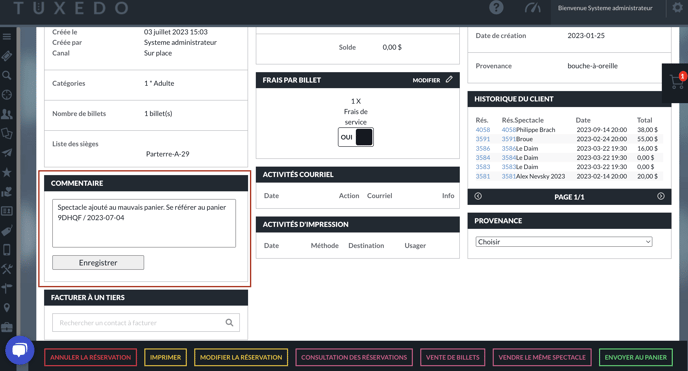This screenshot has height=371, width=688.
Task: Open the paper plane icon in sidebar
Action: pos(7,153)
